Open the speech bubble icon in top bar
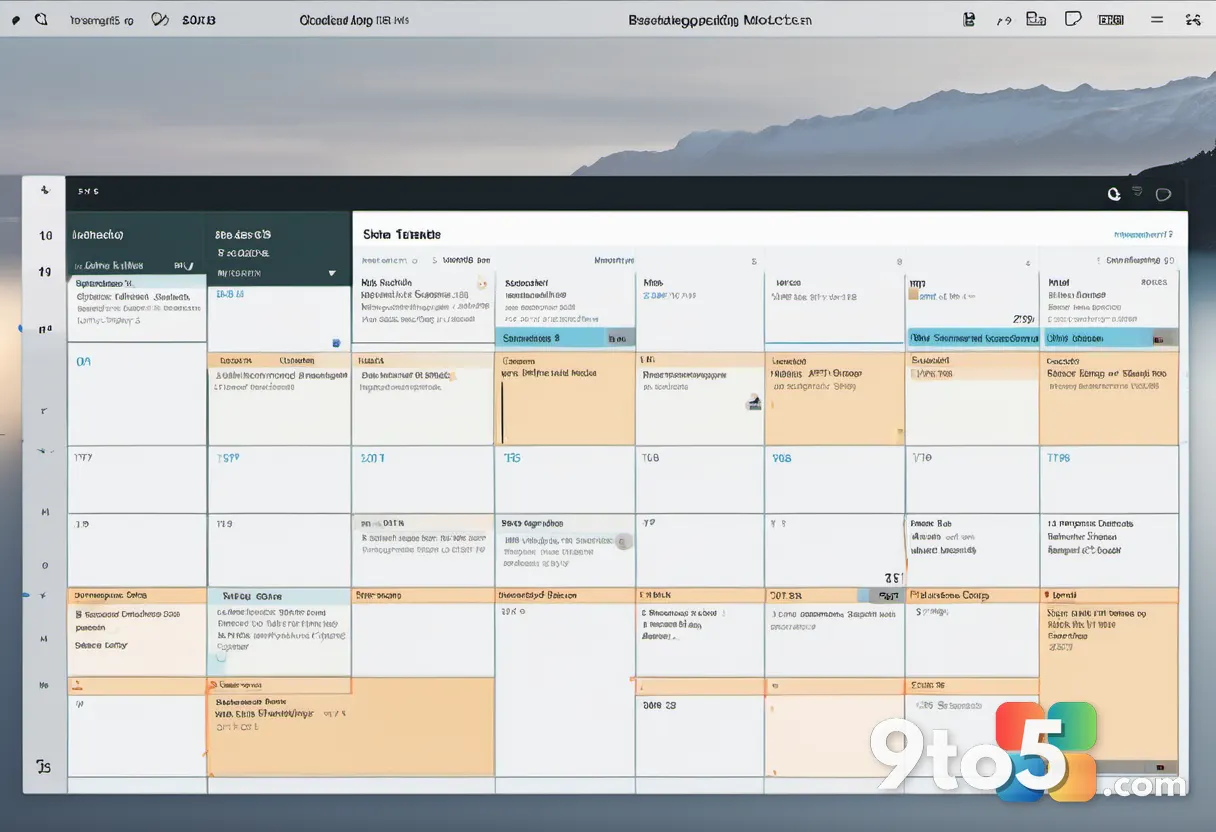The width and height of the screenshot is (1216, 832). (1073, 19)
